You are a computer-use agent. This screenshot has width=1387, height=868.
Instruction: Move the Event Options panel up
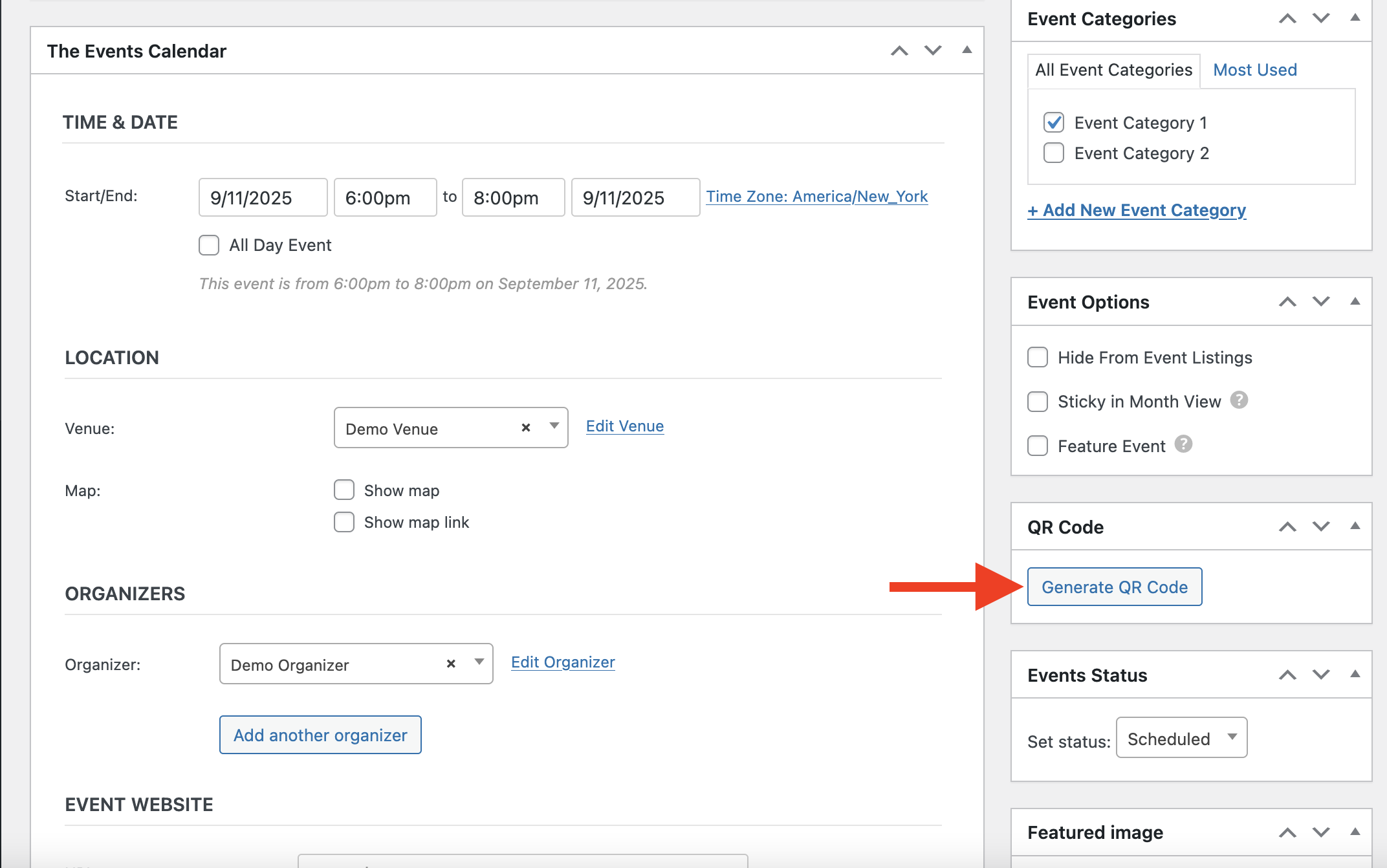(1287, 302)
